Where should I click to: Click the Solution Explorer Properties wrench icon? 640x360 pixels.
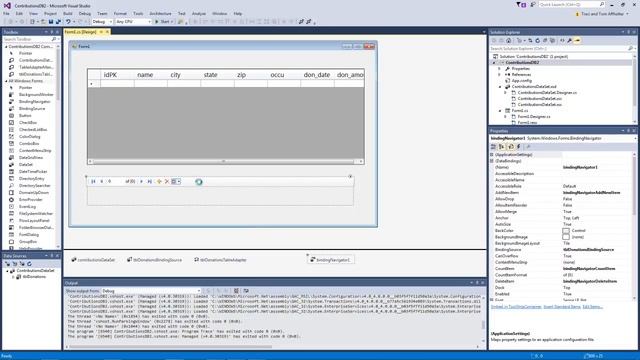point(569,40)
